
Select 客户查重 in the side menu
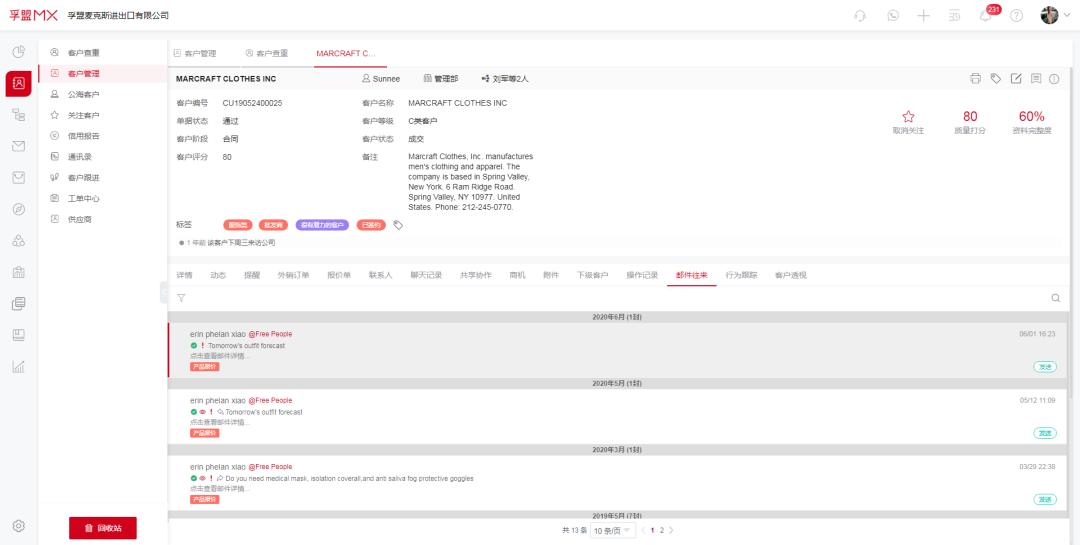[103, 52]
